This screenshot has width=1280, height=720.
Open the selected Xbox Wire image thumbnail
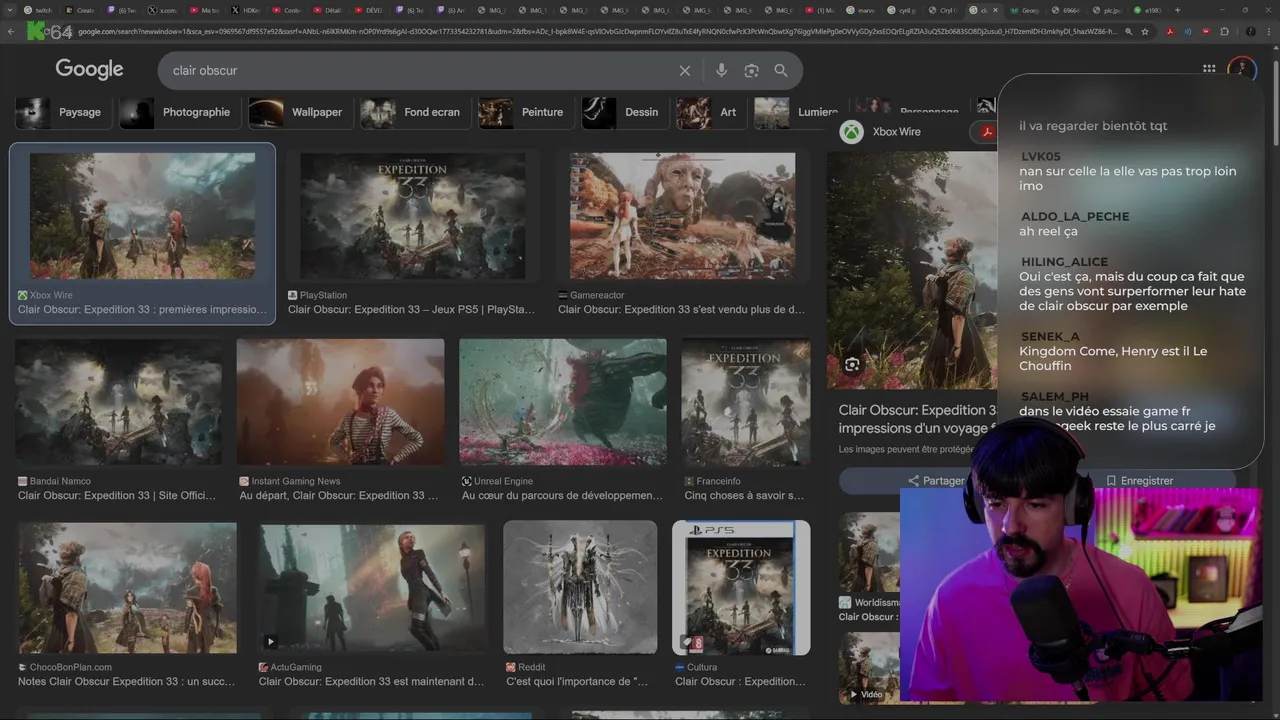pos(142,216)
